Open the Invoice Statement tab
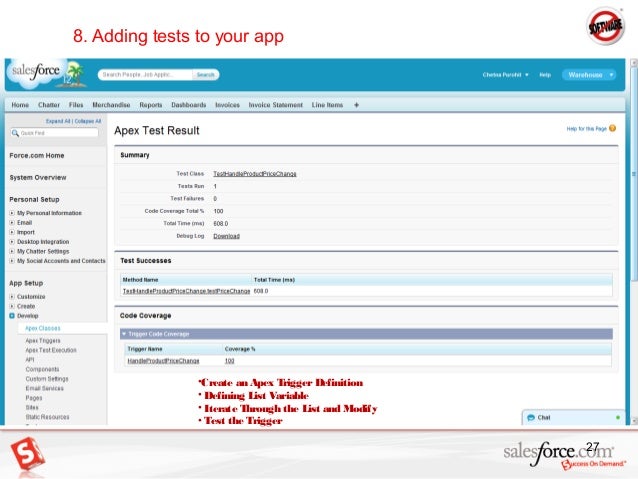 275,105
